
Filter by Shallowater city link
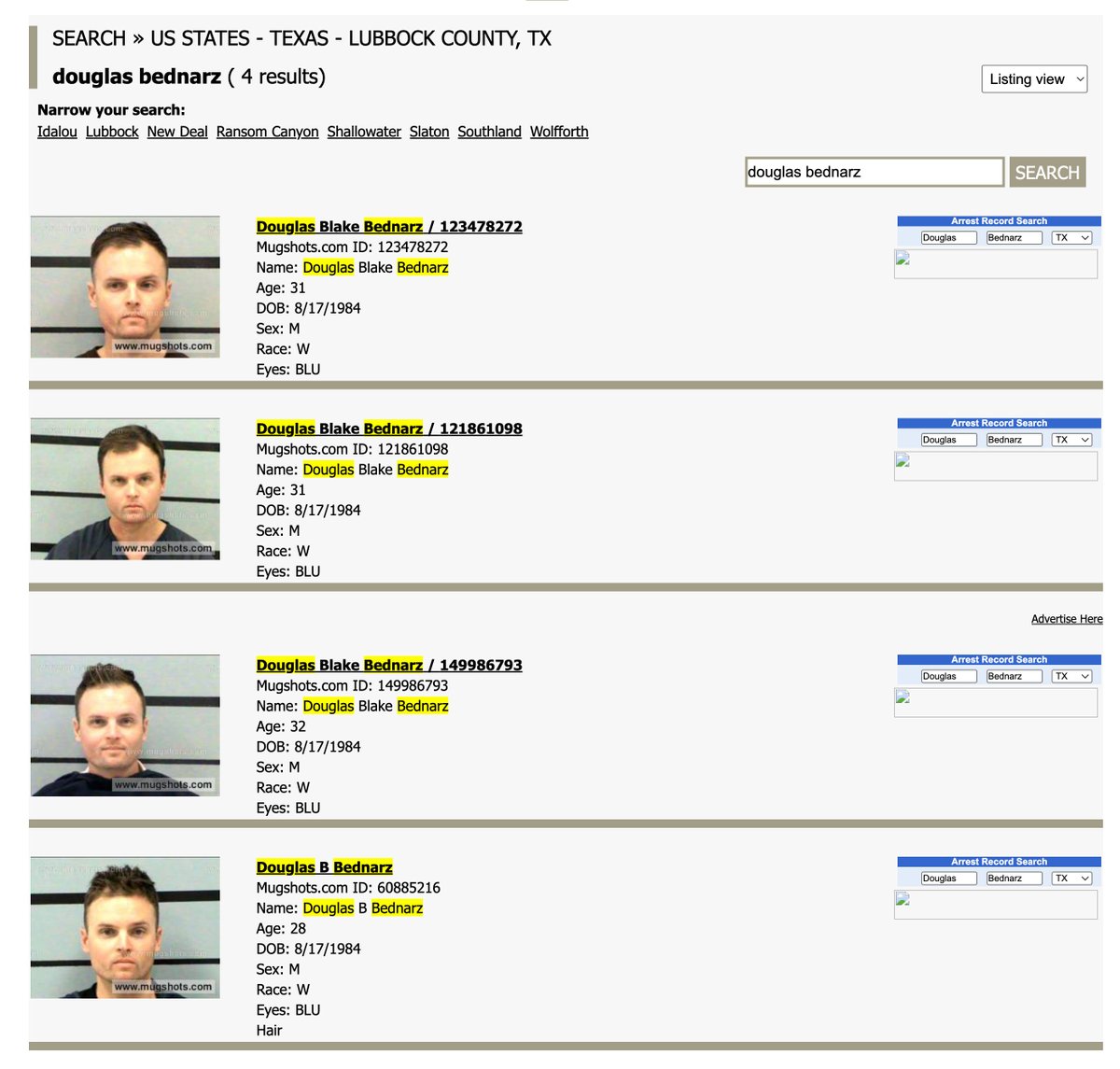point(364,132)
